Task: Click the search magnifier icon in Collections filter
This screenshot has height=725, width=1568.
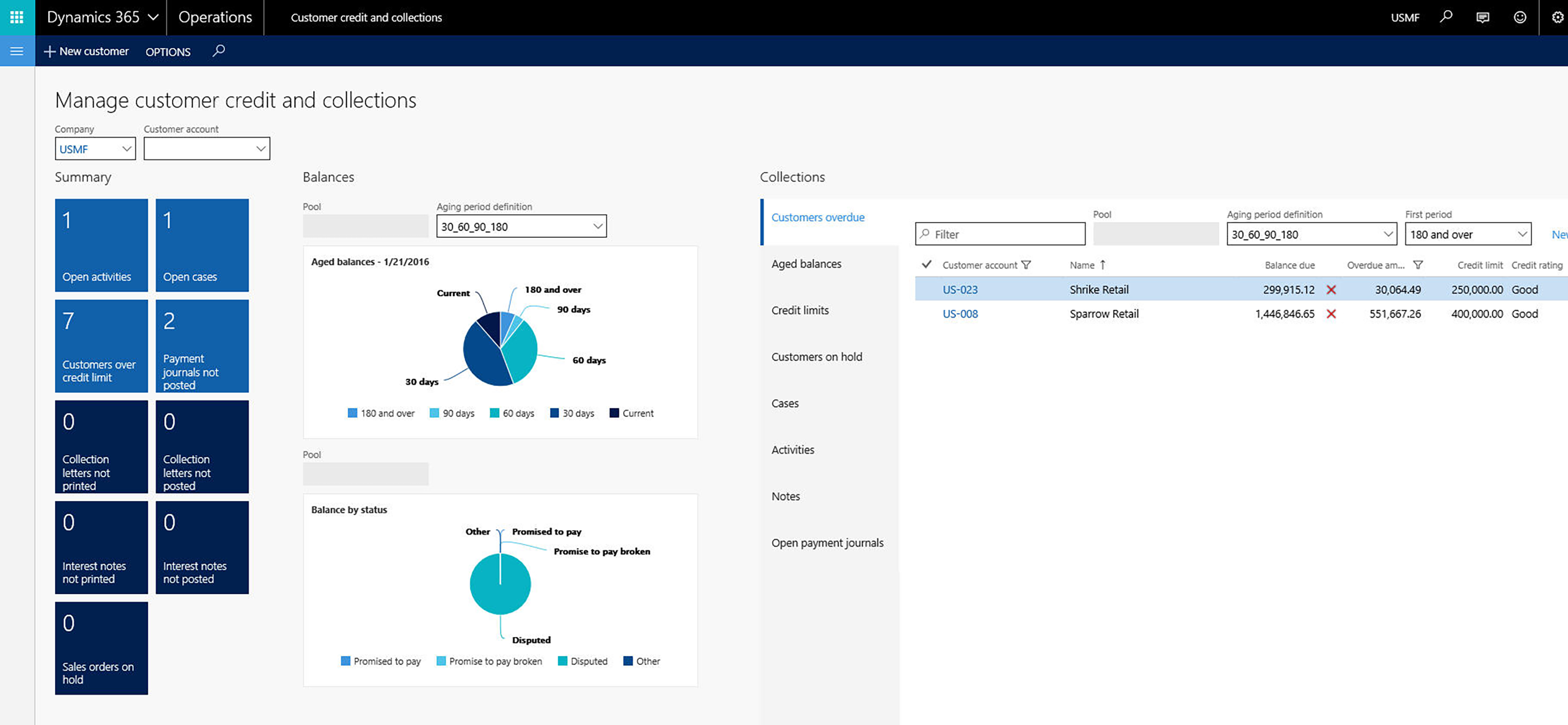Action: pyautogui.click(x=925, y=233)
